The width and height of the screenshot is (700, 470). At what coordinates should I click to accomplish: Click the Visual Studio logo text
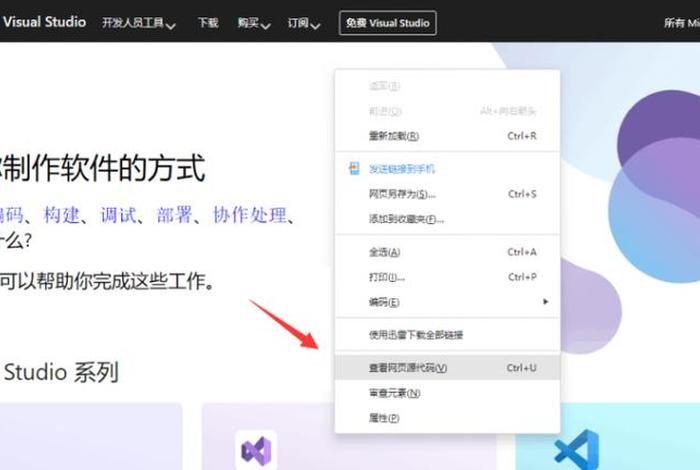tap(44, 22)
